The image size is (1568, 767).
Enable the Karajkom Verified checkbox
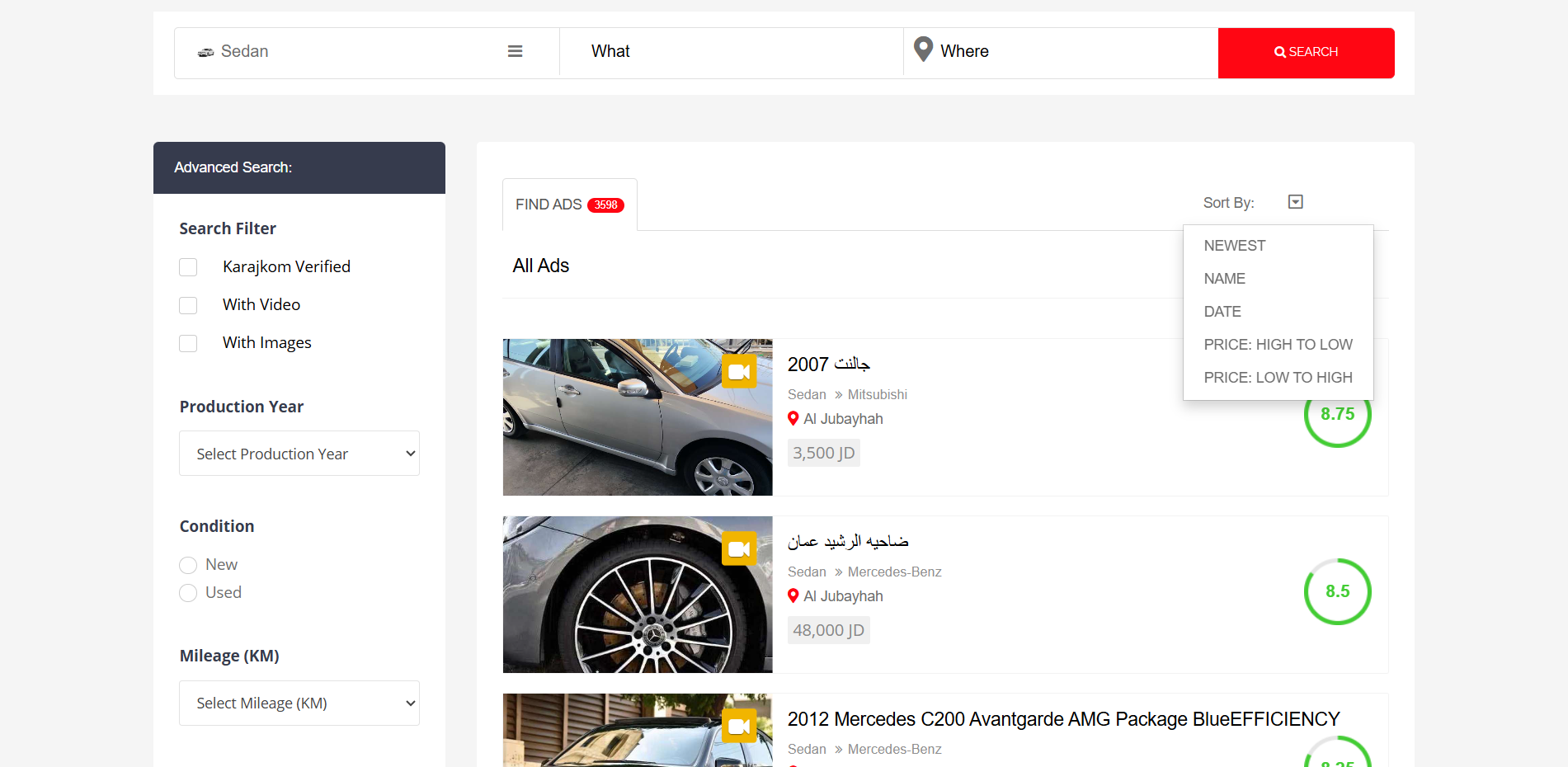click(x=188, y=267)
